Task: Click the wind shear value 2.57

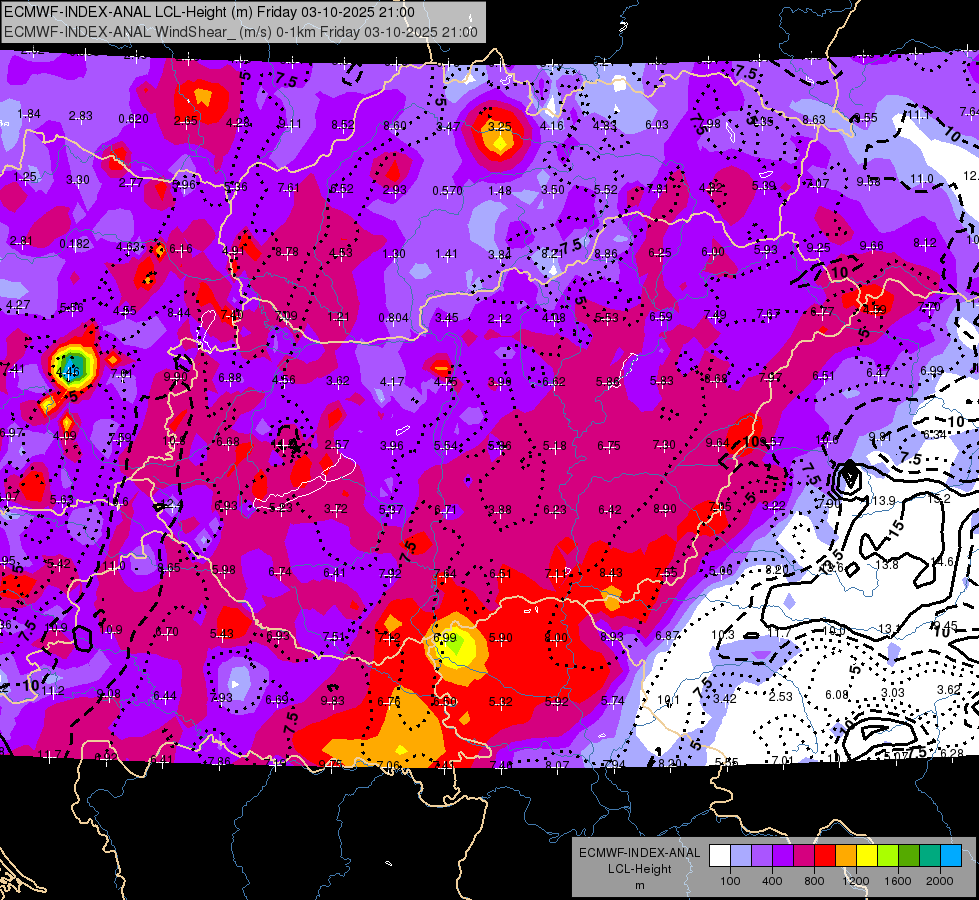Action: (337, 444)
